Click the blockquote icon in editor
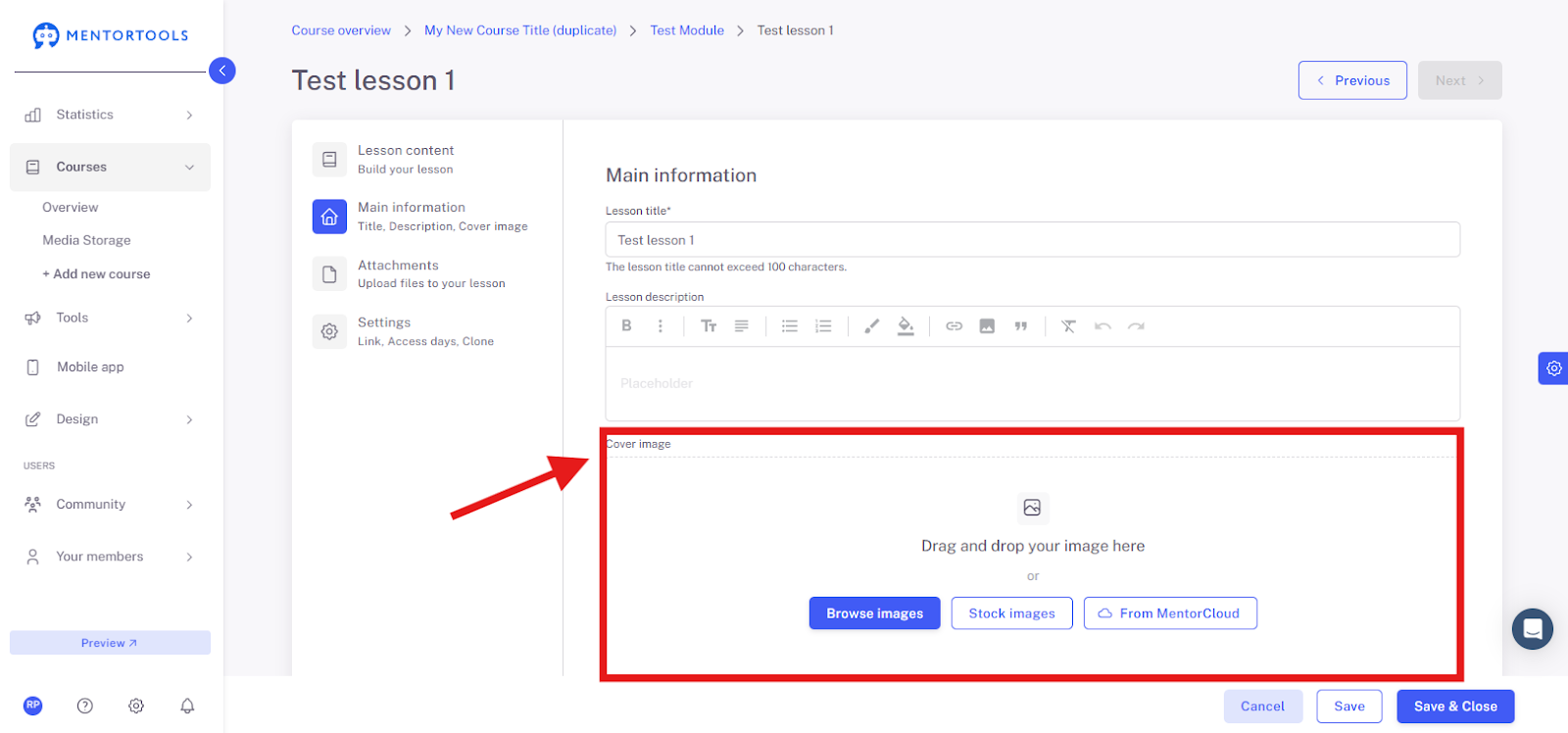Screen dimensions: 1568x733 pyautogui.click(x=1021, y=326)
